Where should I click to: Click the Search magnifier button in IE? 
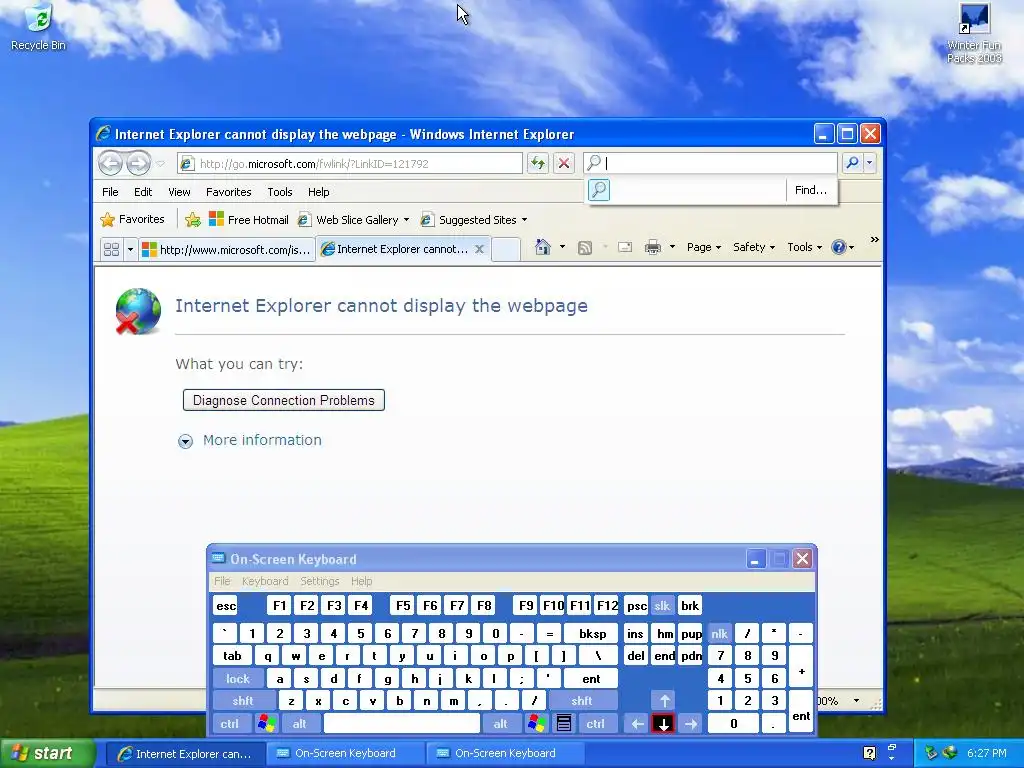[x=852, y=163]
